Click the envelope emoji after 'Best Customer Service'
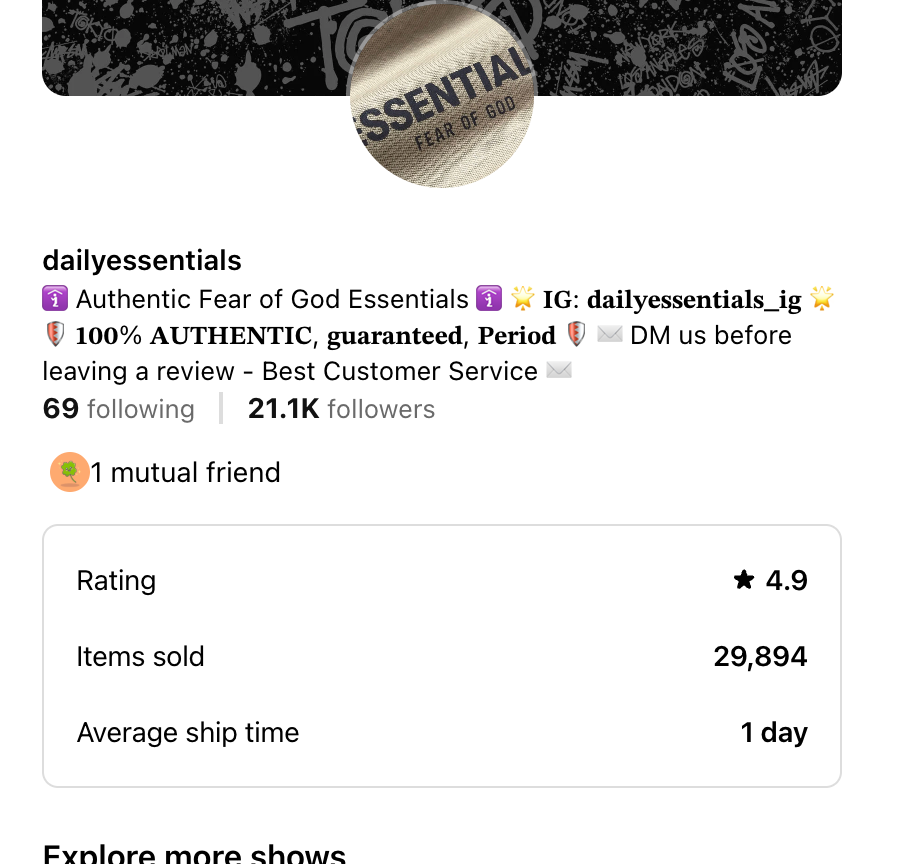 (x=559, y=371)
